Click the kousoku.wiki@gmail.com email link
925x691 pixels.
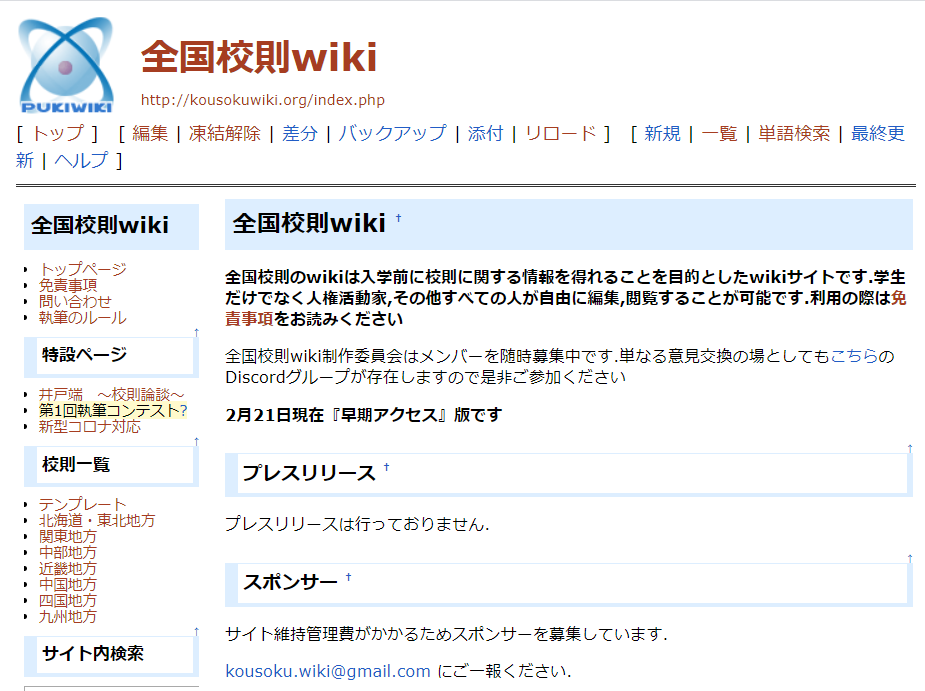[x=328, y=671]
